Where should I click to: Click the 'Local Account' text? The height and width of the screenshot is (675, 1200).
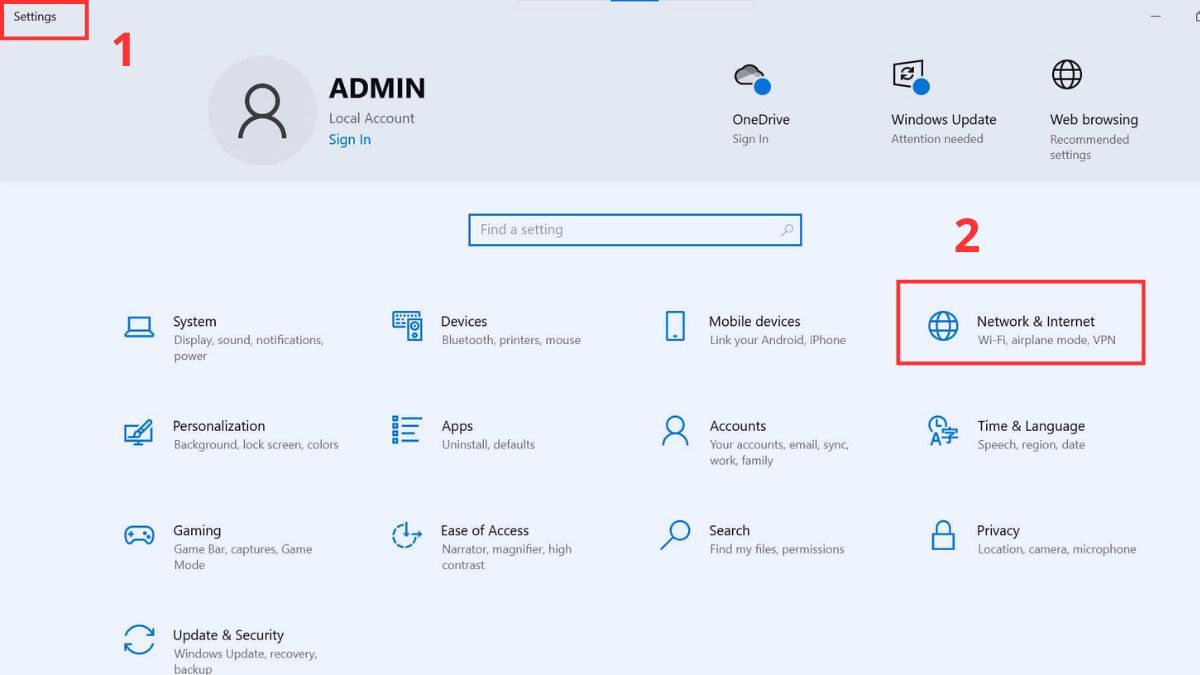tap(372, 118)
